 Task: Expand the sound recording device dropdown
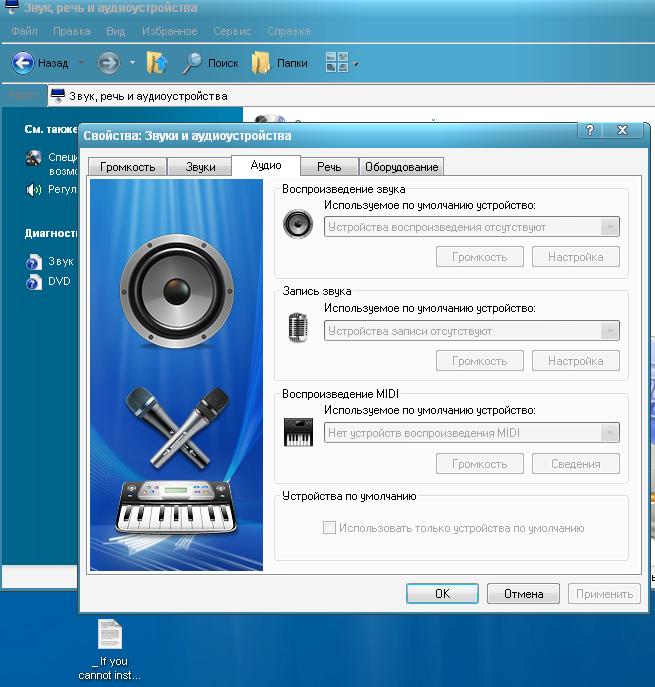tap(609, 331)
